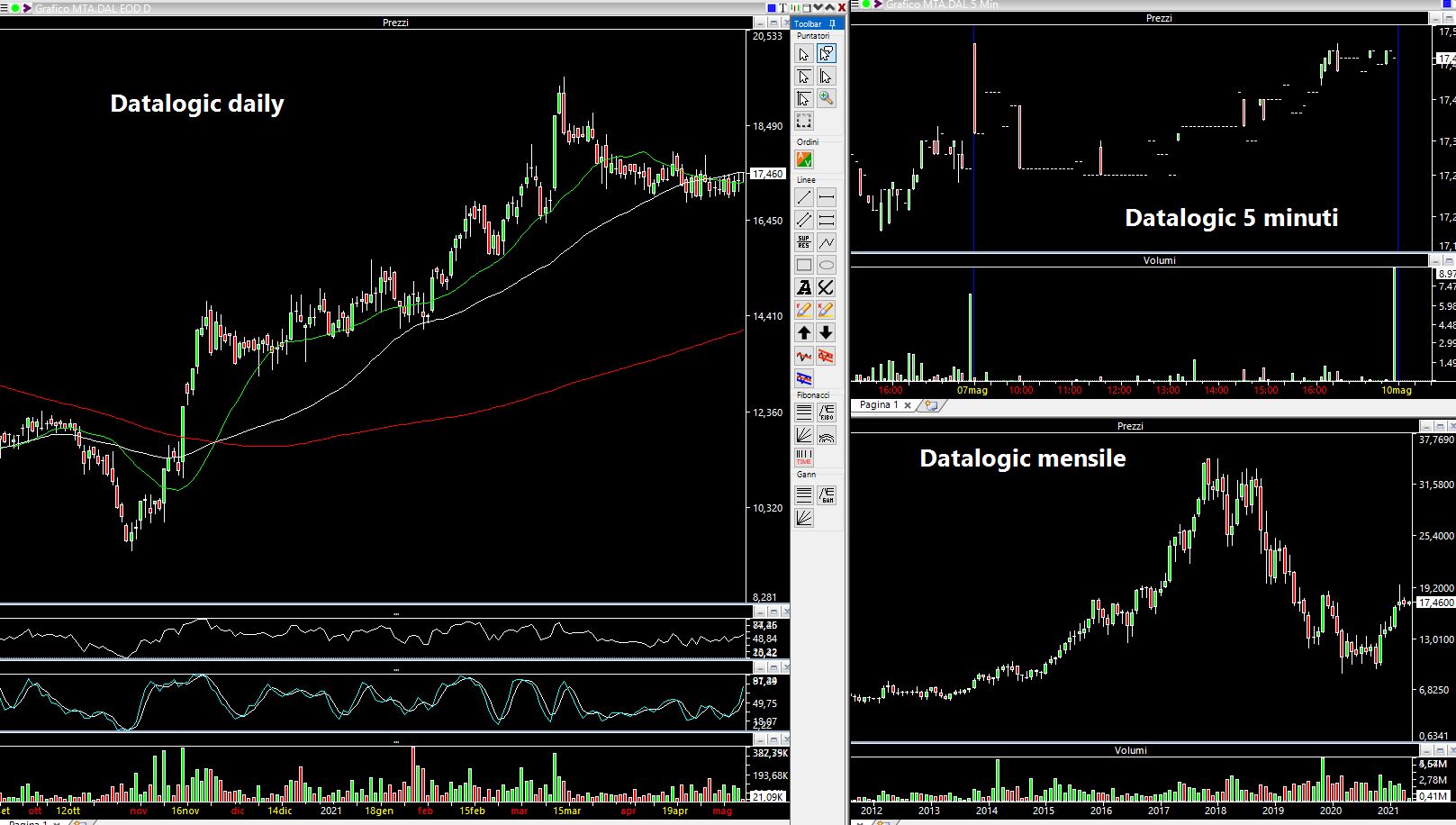
Task: Select the Gann section label
Action: pos(806,475)
